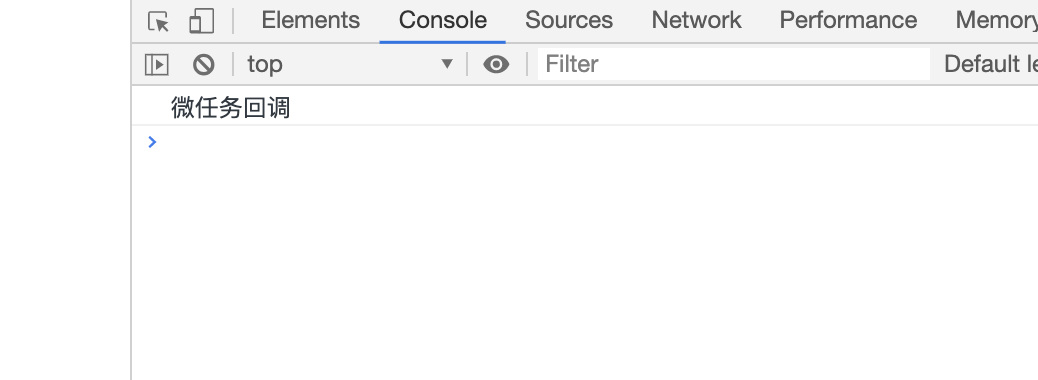Expand the Default levels dropdown
Screen dimensions: 1038x380
click(990, 64)
